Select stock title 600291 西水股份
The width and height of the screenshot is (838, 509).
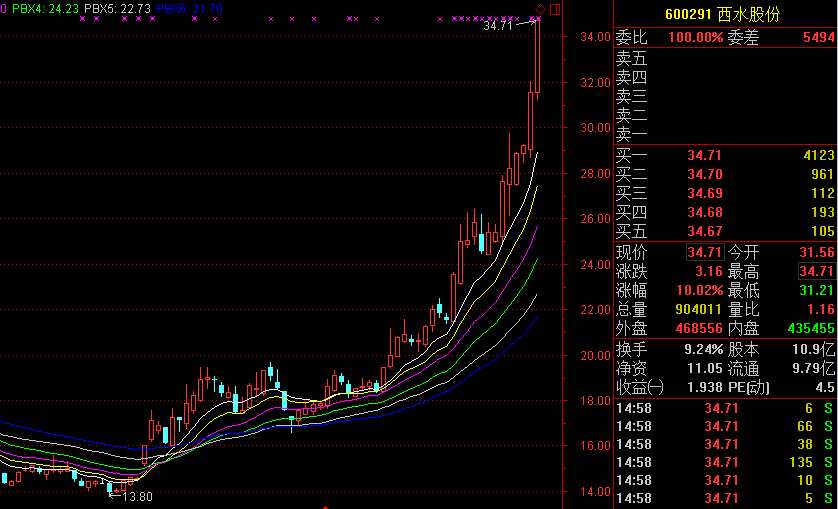pyautogui.click(x=723, y=14)
